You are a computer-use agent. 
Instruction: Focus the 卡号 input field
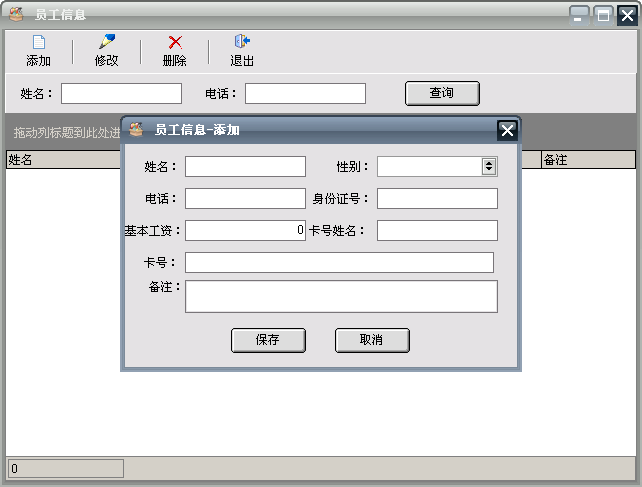pyautogui.click(x=339, y=262)
